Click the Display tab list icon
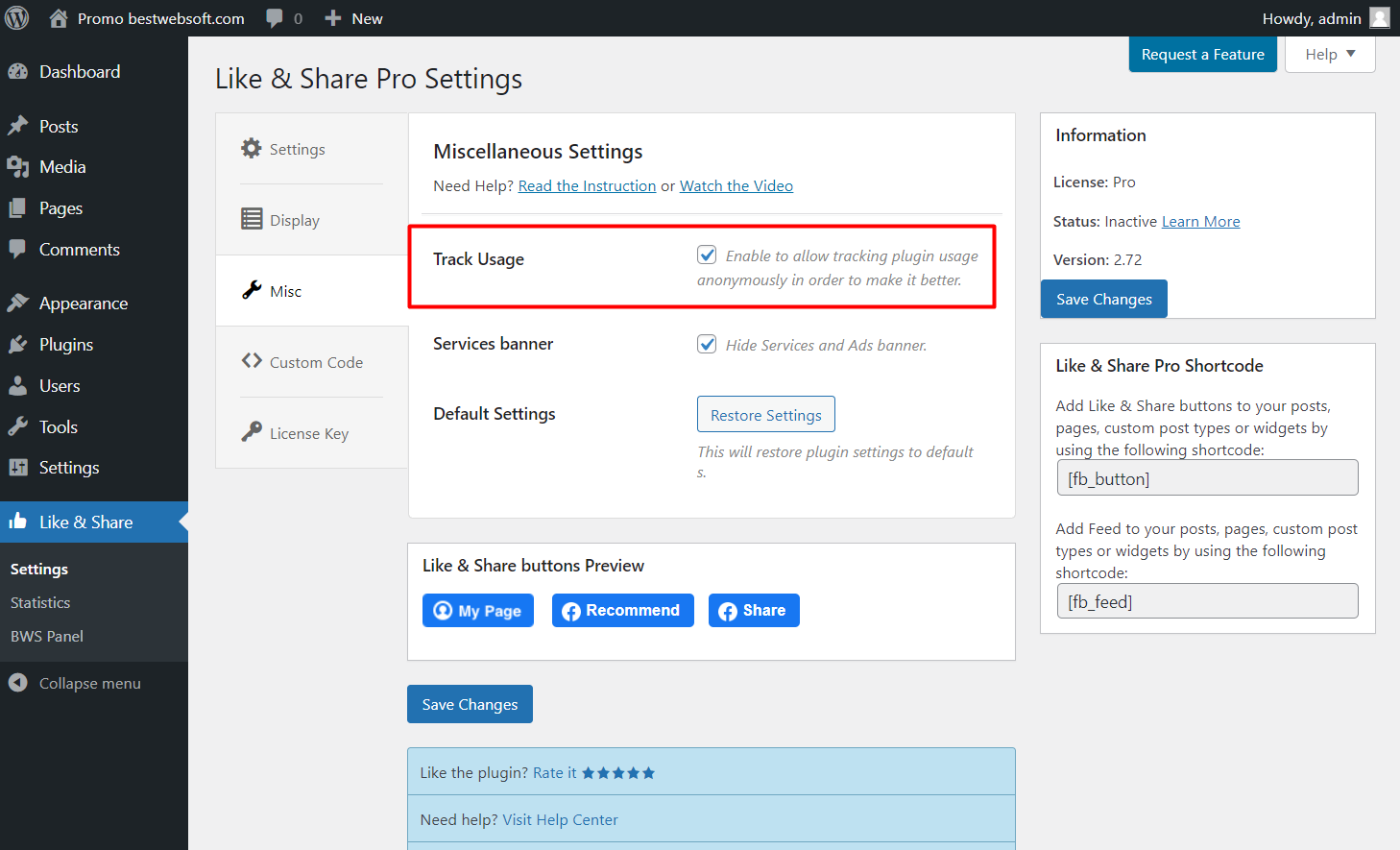The height and width of the screenshot is (850, 1400). [252, 219]
